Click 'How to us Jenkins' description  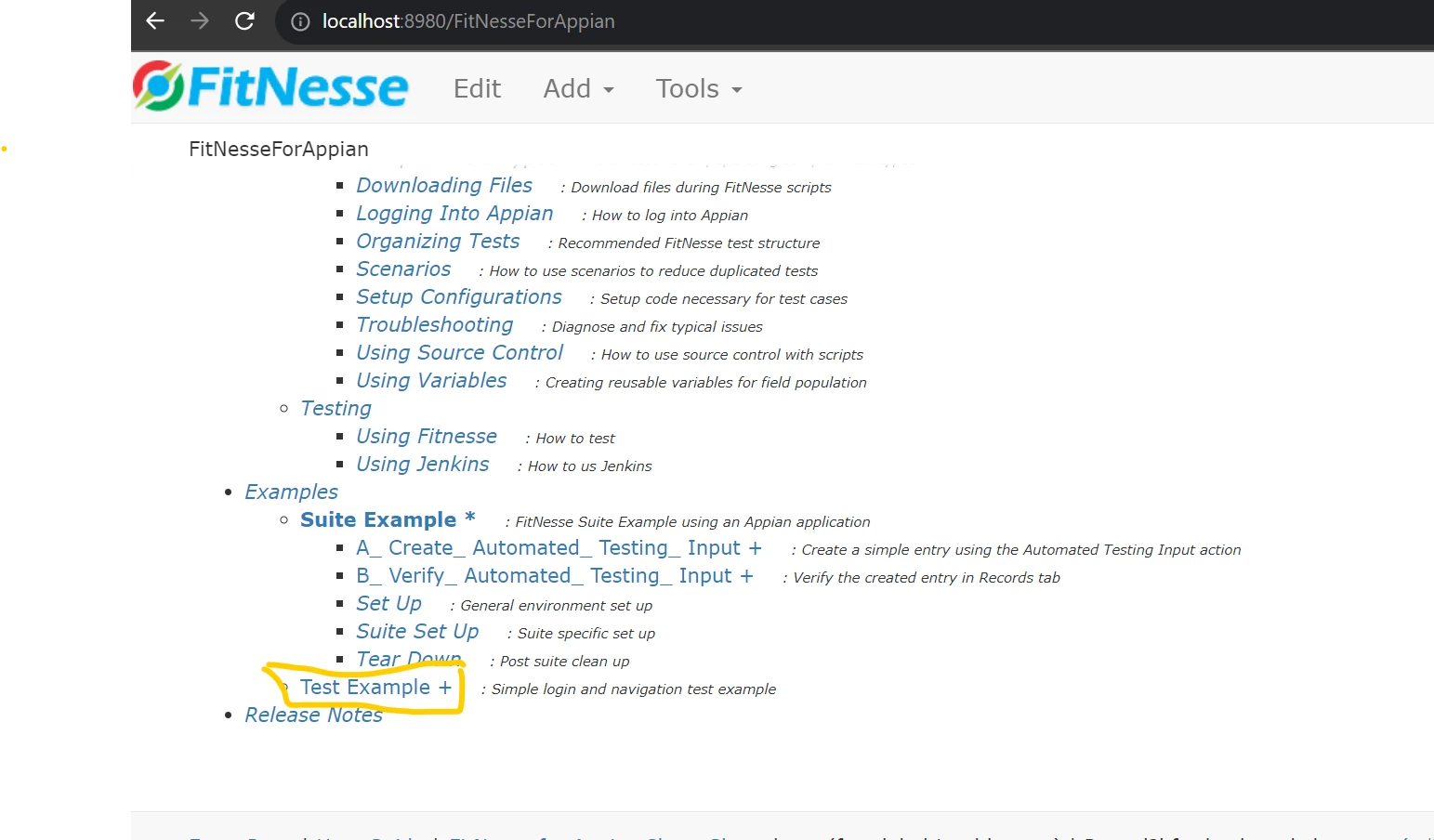(589, 466)
